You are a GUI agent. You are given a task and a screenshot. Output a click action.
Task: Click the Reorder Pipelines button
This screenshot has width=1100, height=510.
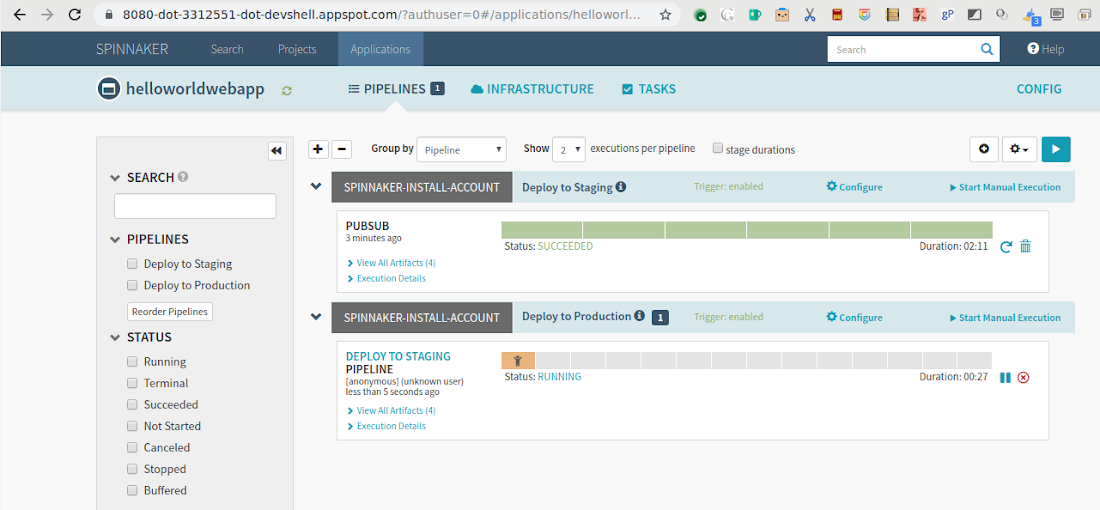coord(170,311)
